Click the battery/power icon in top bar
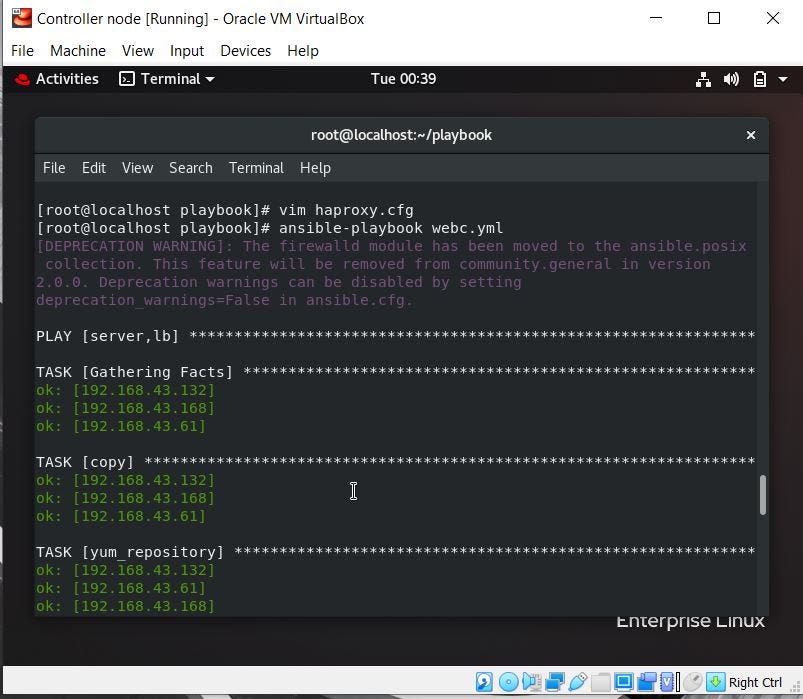 (x=759, y=79)
